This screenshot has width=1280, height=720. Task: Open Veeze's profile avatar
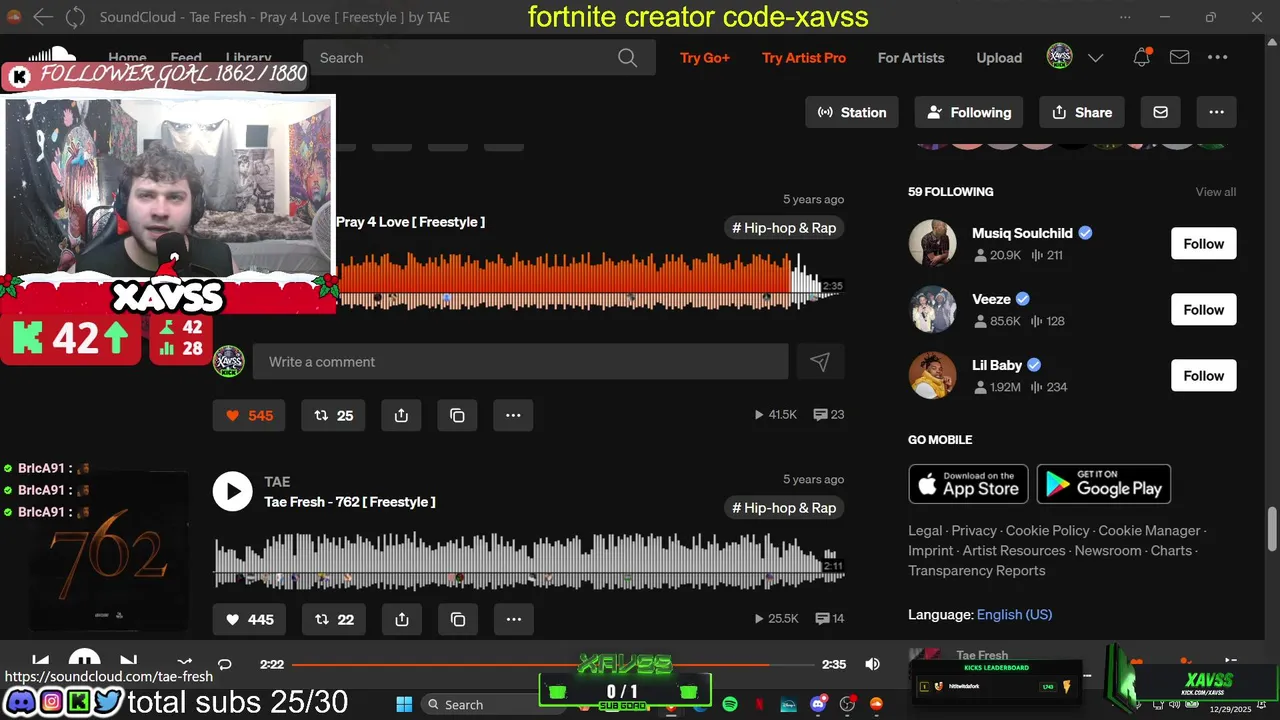[932, 310]
